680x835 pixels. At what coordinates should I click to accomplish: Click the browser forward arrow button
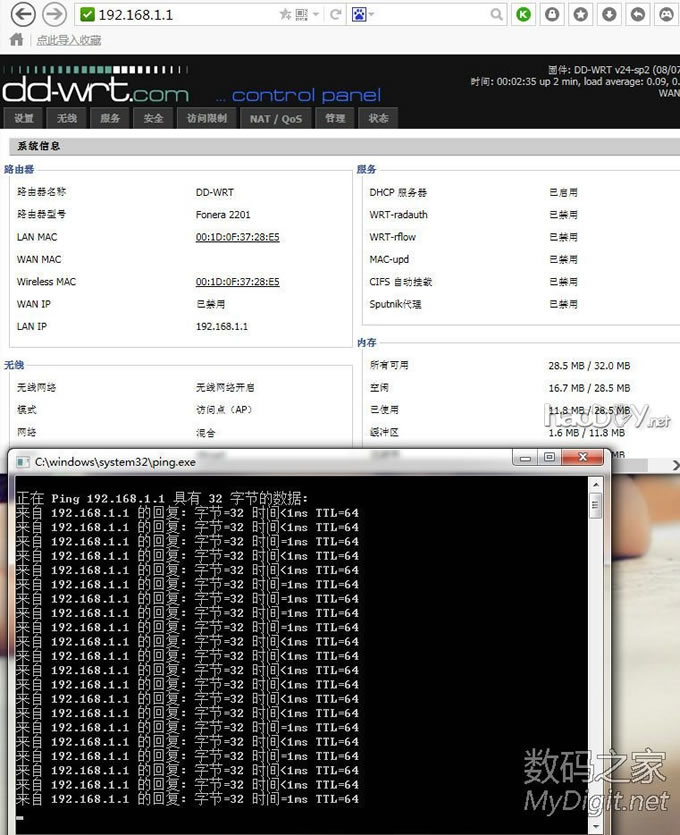55,14
